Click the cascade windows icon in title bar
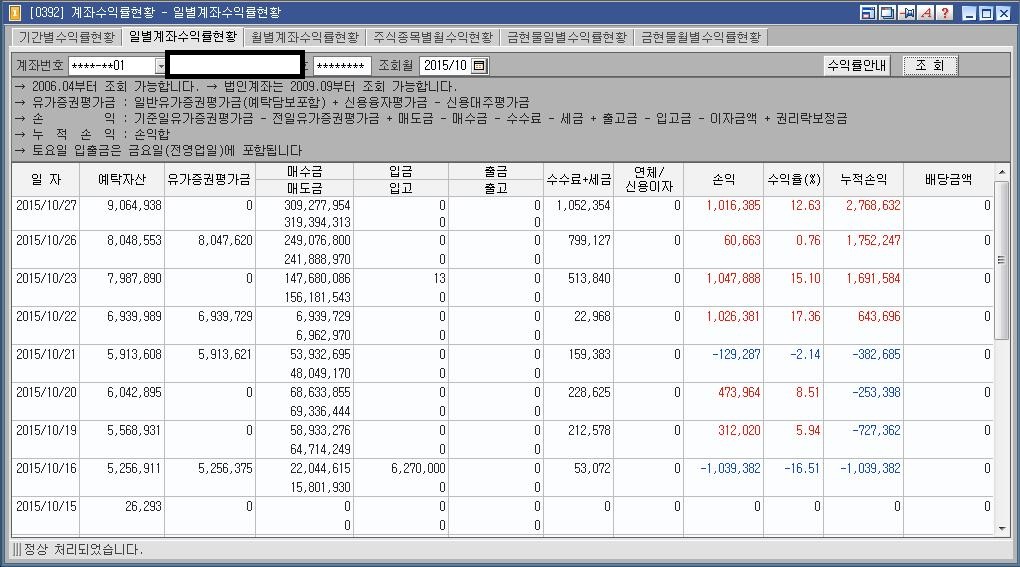Viewport: 1020px width, 567px height. coord(887,12)
